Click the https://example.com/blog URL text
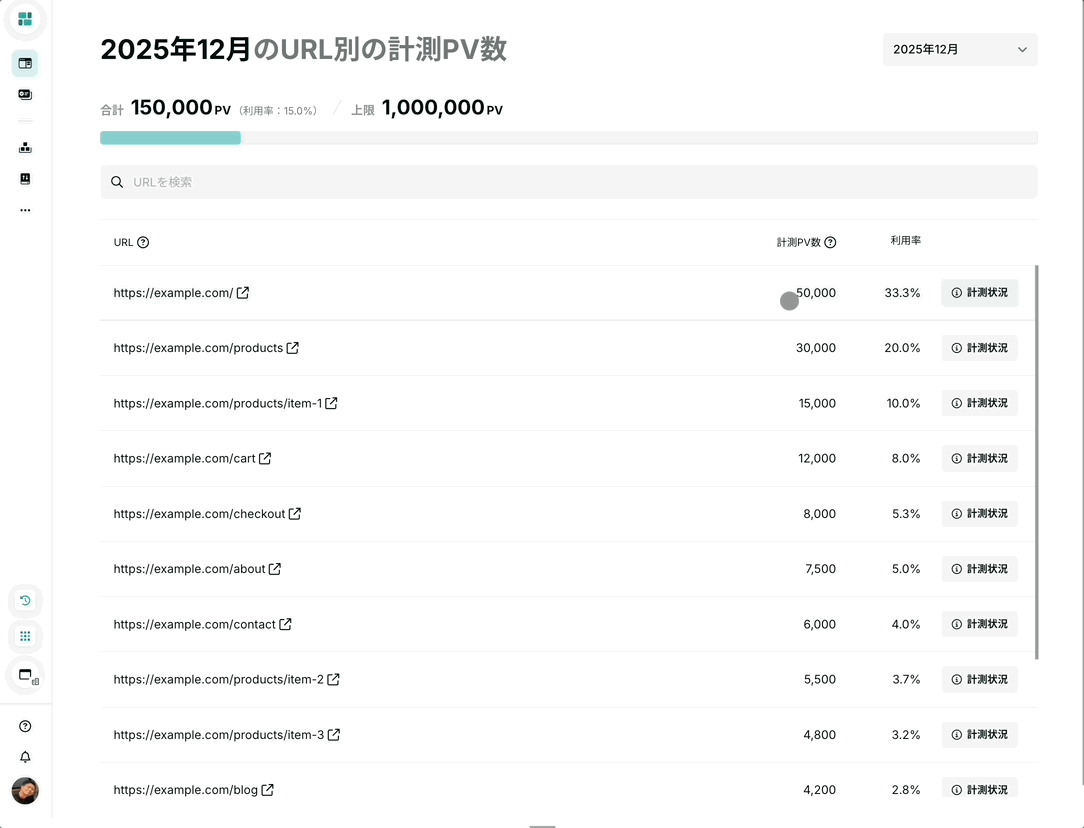The width and height of the screenshot is (1084, 828). coord(185,790)
